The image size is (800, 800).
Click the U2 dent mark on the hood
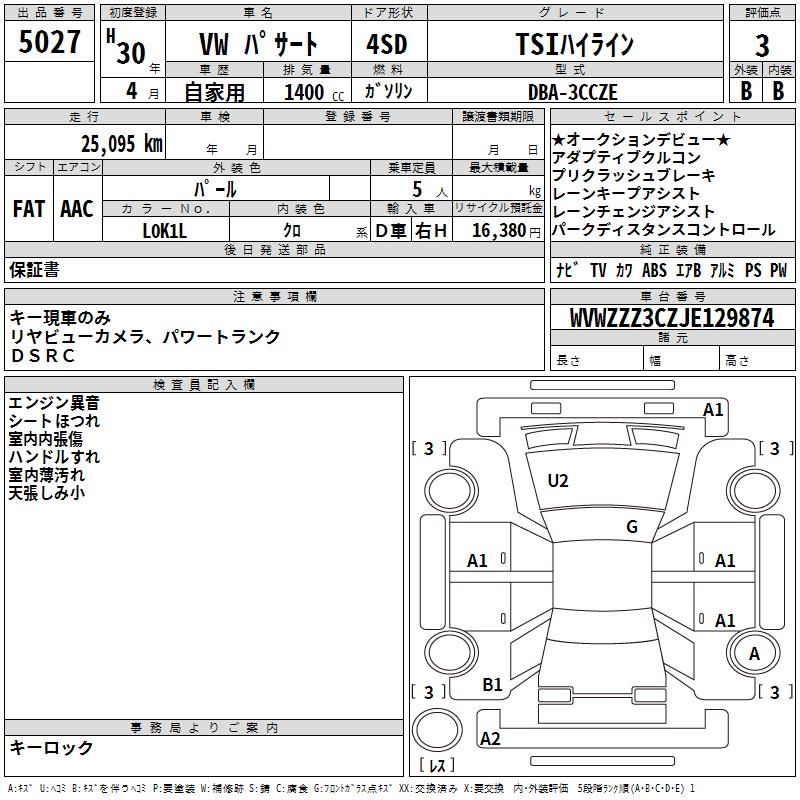click(x=558, y=481)
